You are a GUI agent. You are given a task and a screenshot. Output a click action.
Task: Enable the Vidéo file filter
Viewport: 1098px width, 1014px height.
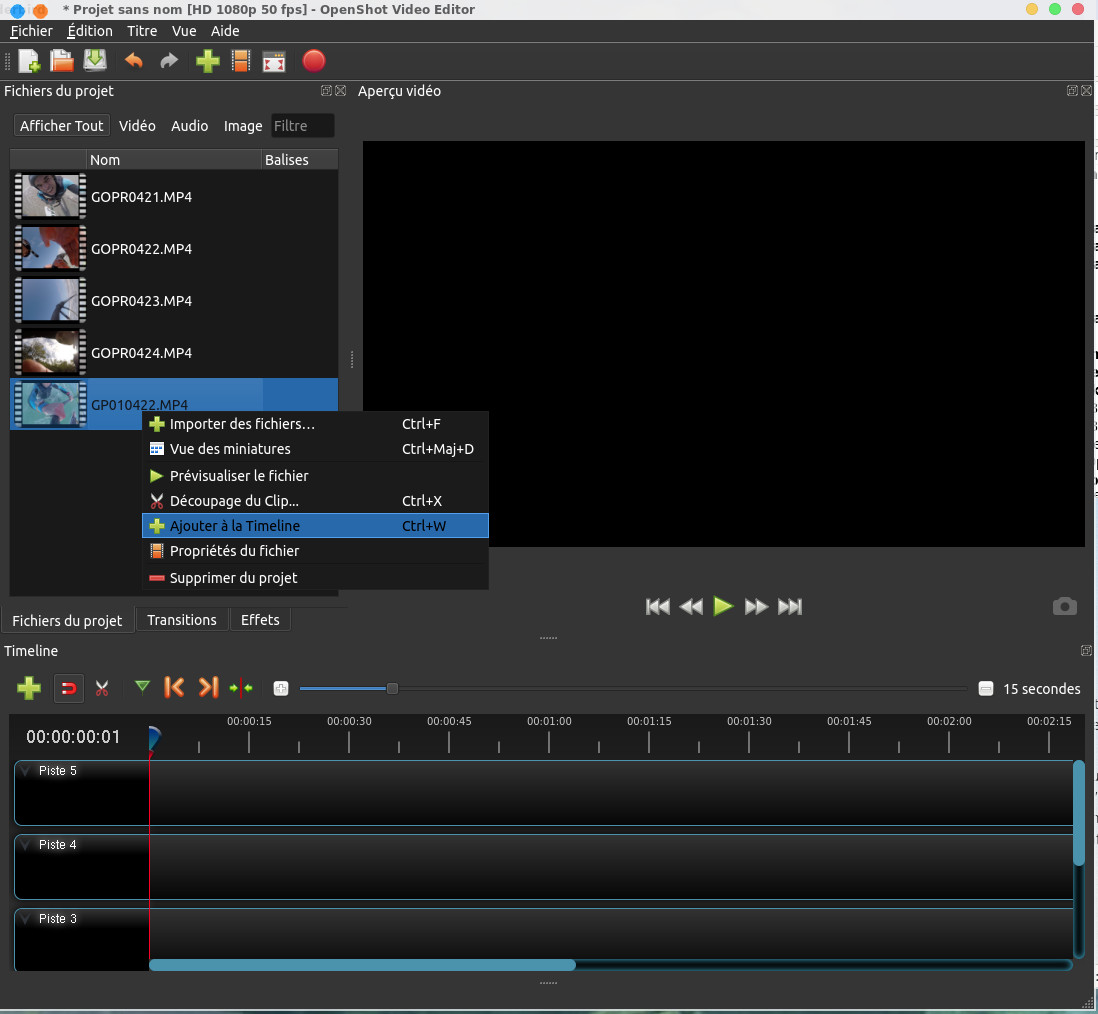point(137,126)
